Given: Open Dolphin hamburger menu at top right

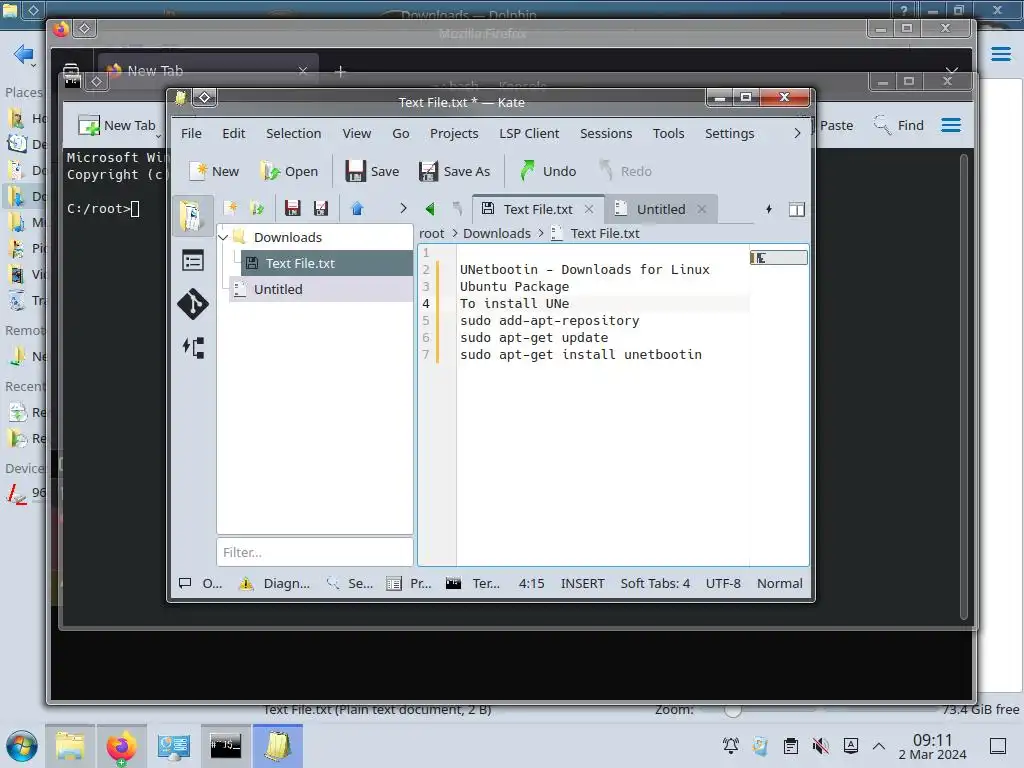Looking at the screenshot, I should [x=1000, y=54].
